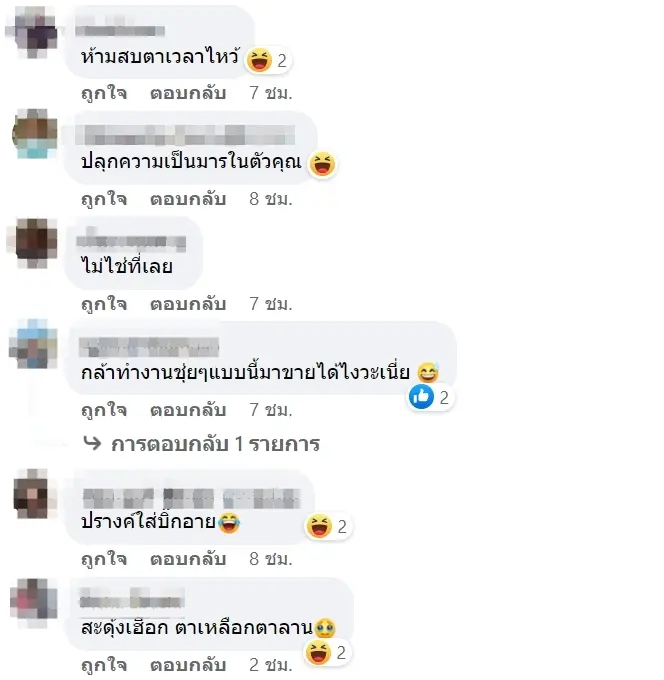Expand การตอบกลับ 1 รายการ replies
This screenshot has height=680, width=664.
point(216,444)
